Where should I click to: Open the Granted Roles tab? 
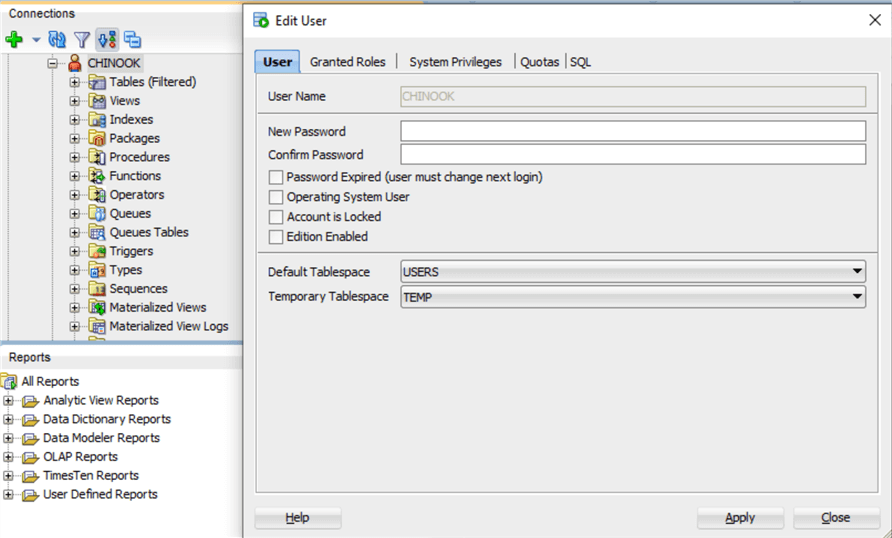348,62
